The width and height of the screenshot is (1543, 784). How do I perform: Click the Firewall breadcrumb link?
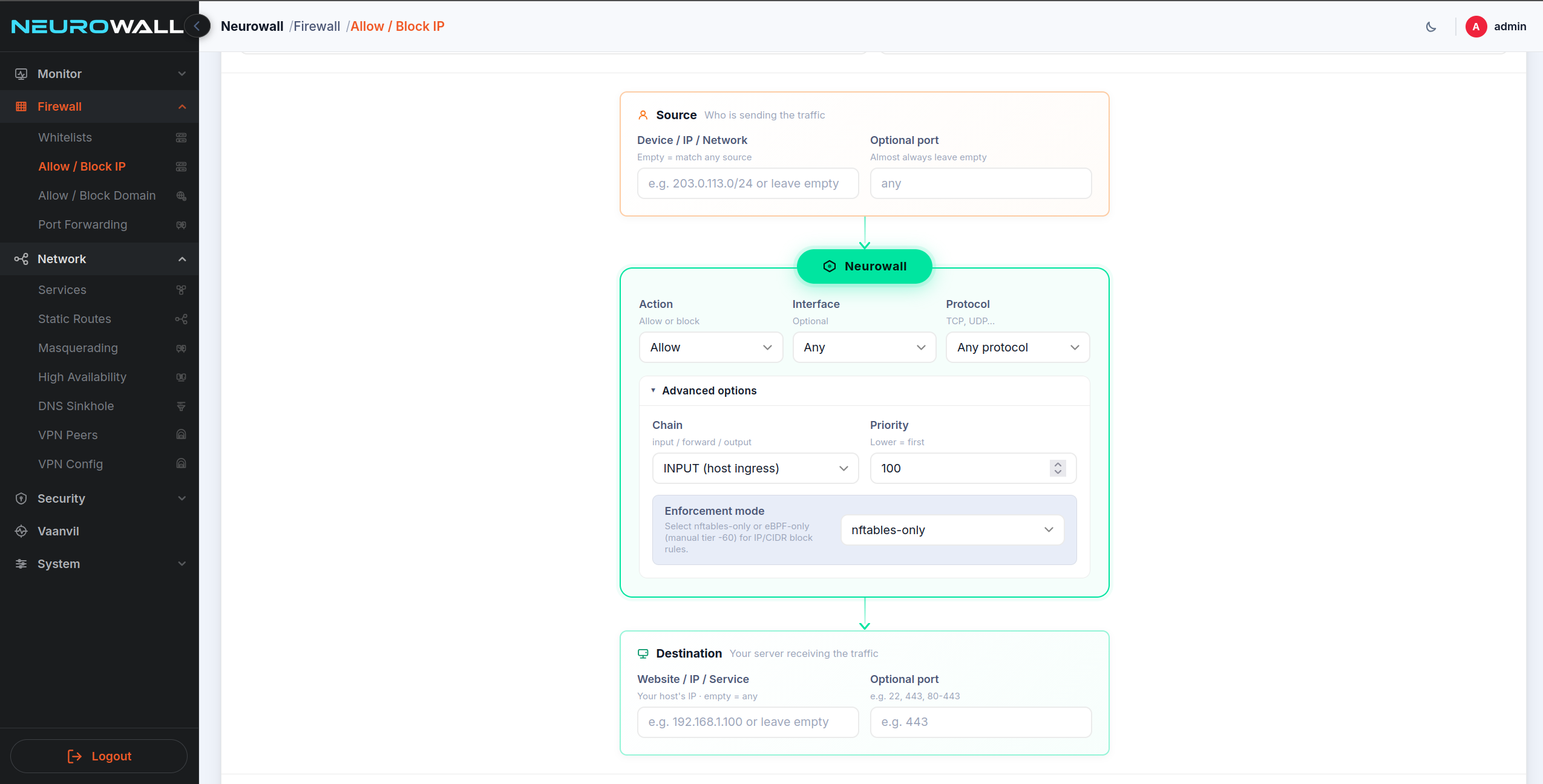pos(317,27)
